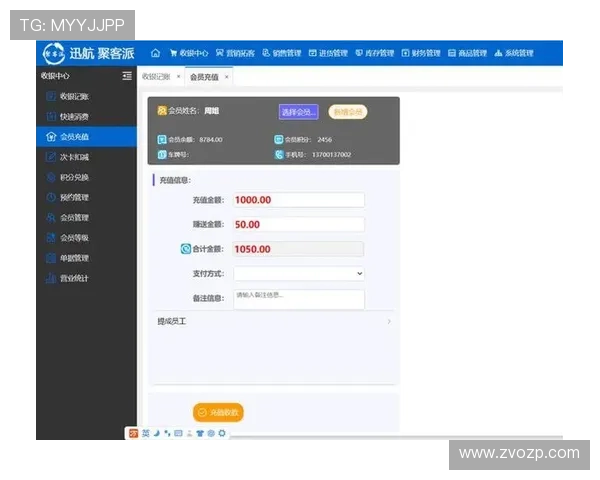Image resolution: width=600 pixels, height=480 pixels.
Task: Click the license plate icon
Action: (x=162, y=155)
